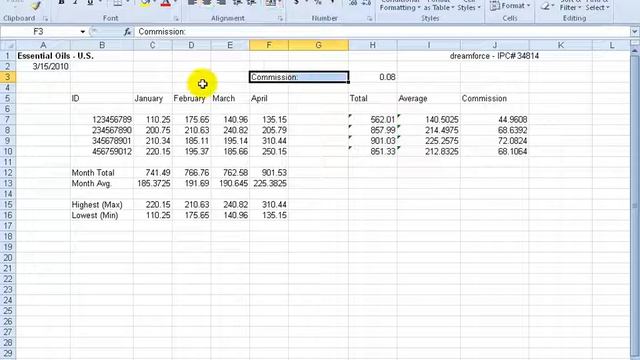This screenshot has width=640, height=360.
Task: Open the Number group dialog launcher
Action: [x=369, y=18]
